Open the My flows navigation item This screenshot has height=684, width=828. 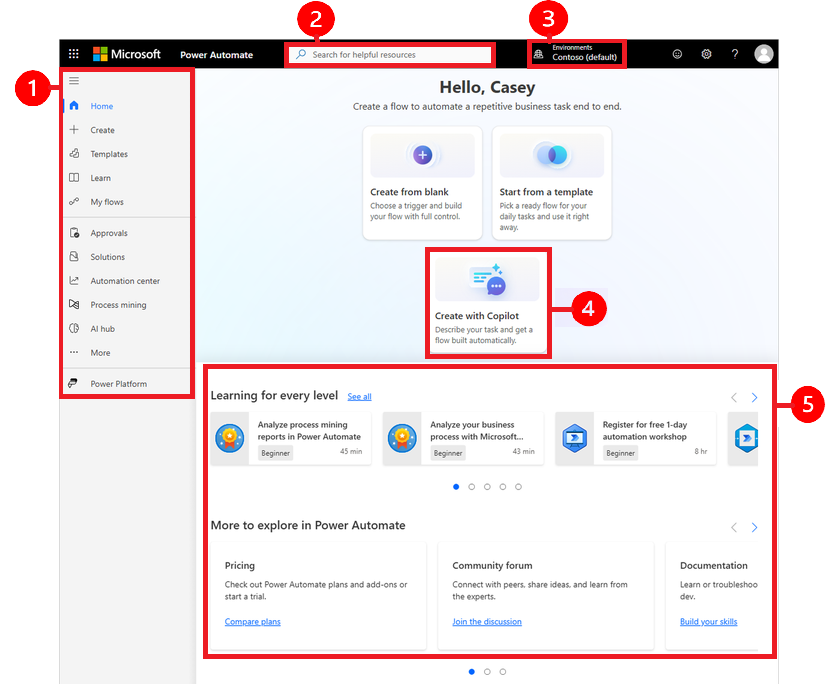pyautogui.click(x=126, y=202)
